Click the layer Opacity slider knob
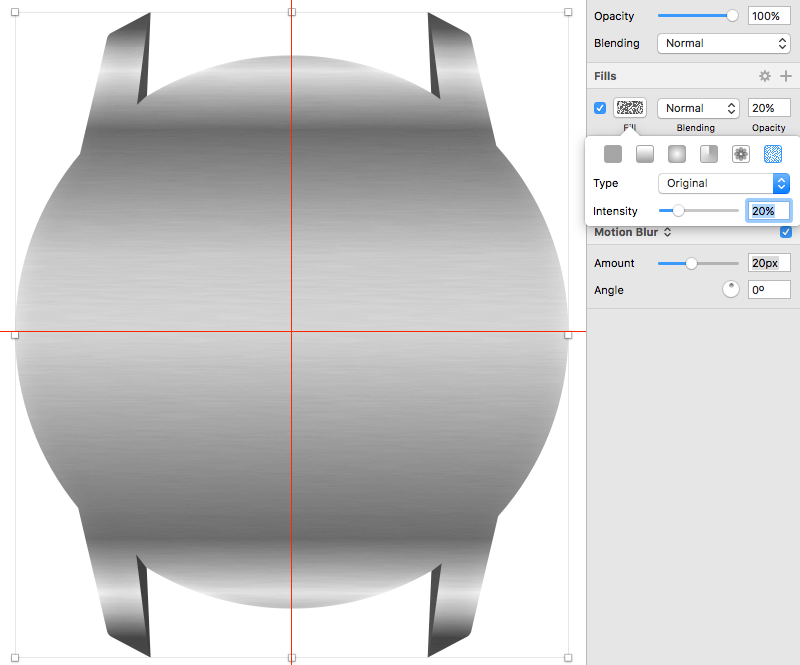The width and height of the screenshot is (800, 665). [x=732, y=16]
